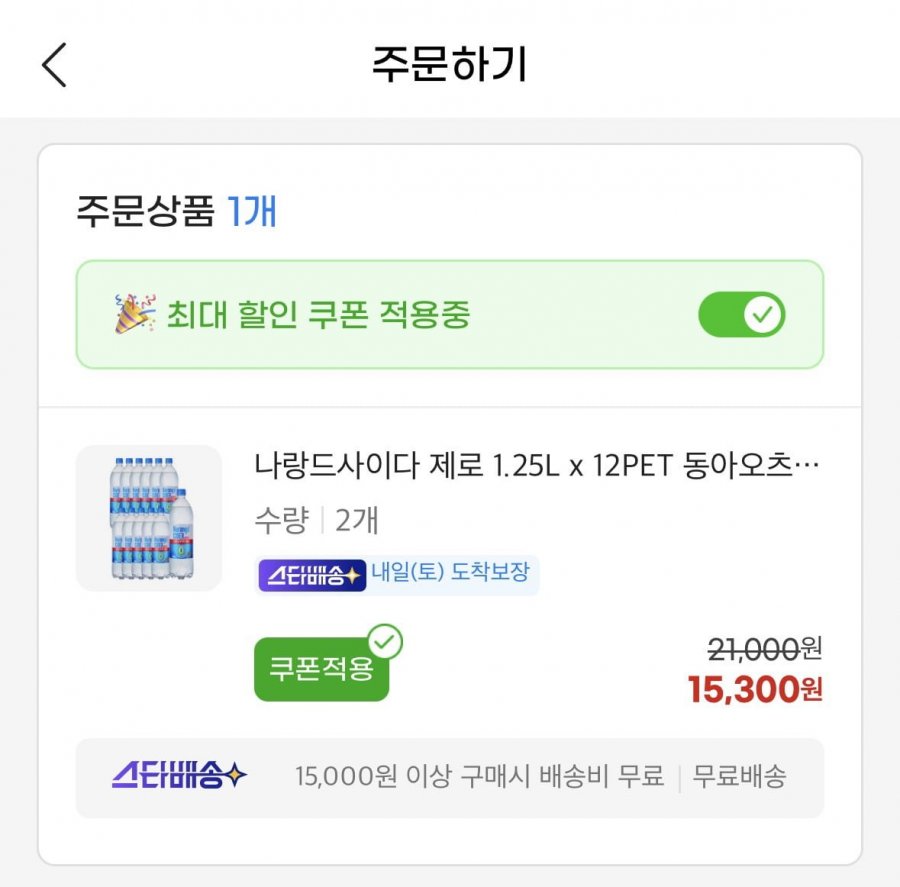Click the discounted 15,300원 price
This screenshot has height=887, width=900.
click(755, 689)
